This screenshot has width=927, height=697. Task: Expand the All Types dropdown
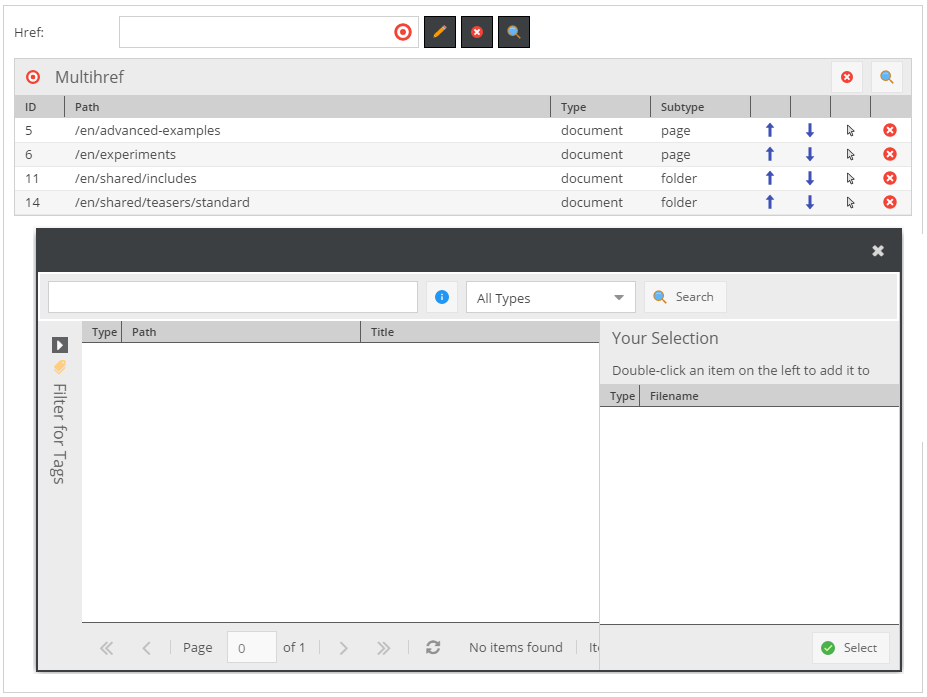[x=550, y=298]
